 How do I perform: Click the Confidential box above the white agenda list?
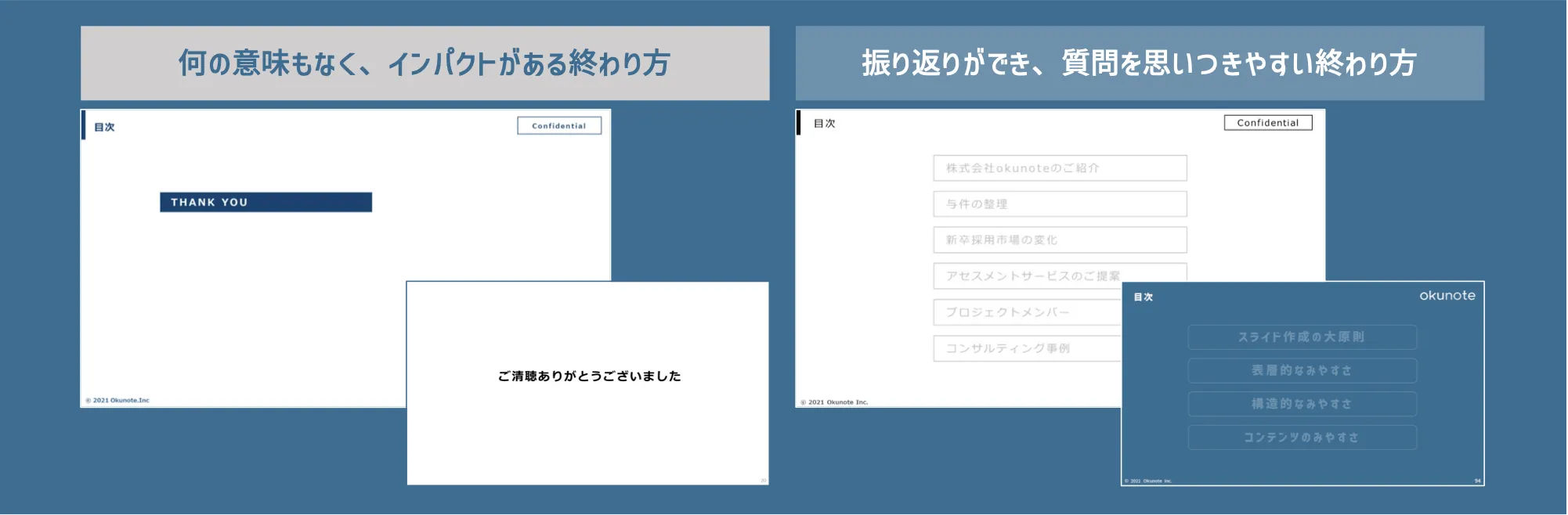tap(1267, 123)
